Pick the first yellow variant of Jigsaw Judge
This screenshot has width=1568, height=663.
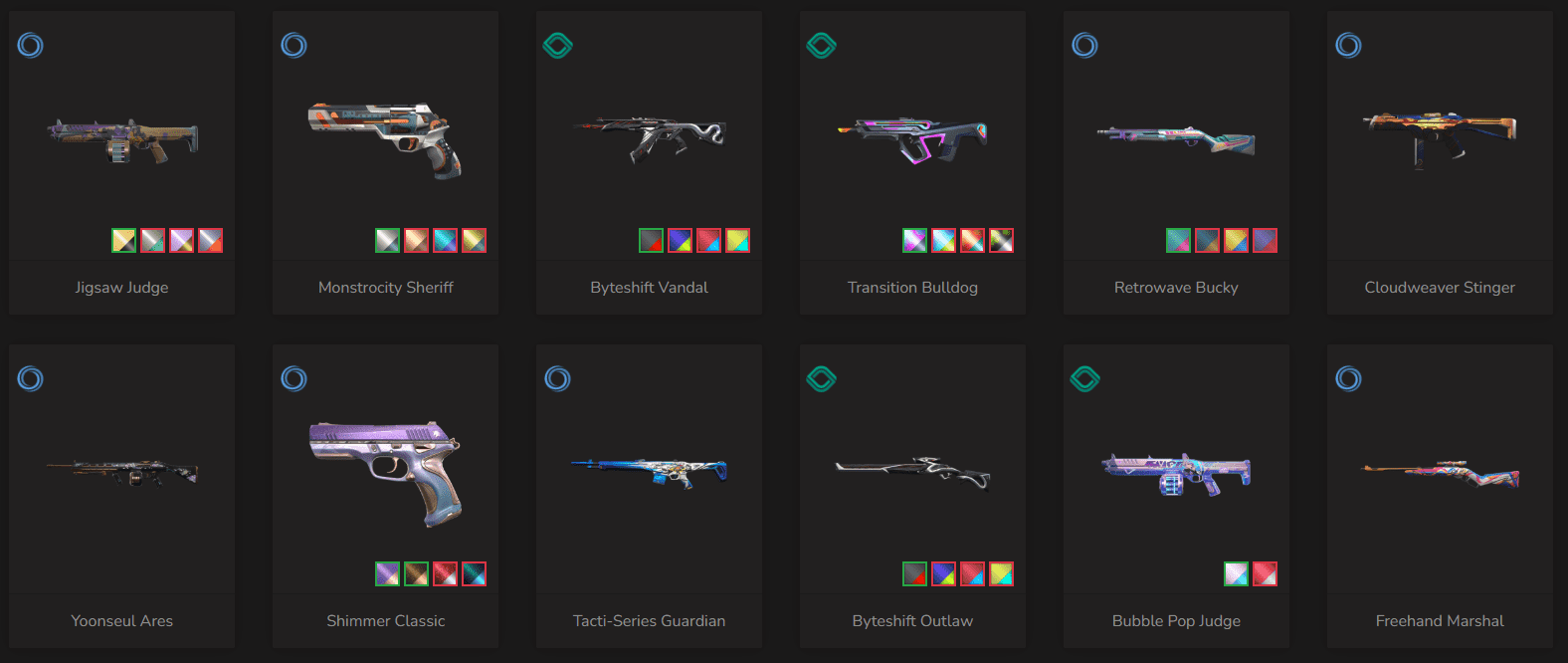point(123,240)
